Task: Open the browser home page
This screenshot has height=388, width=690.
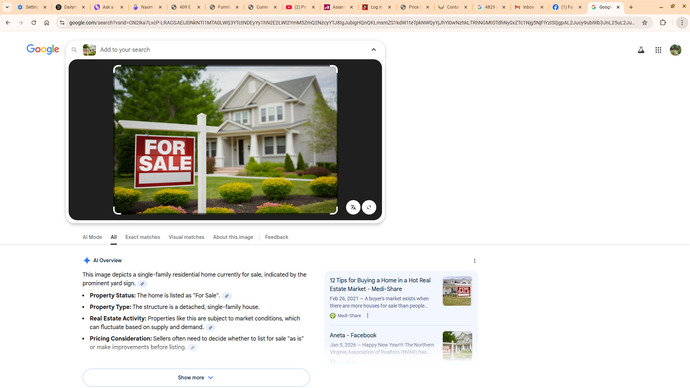Action: (x=46, y=22)
